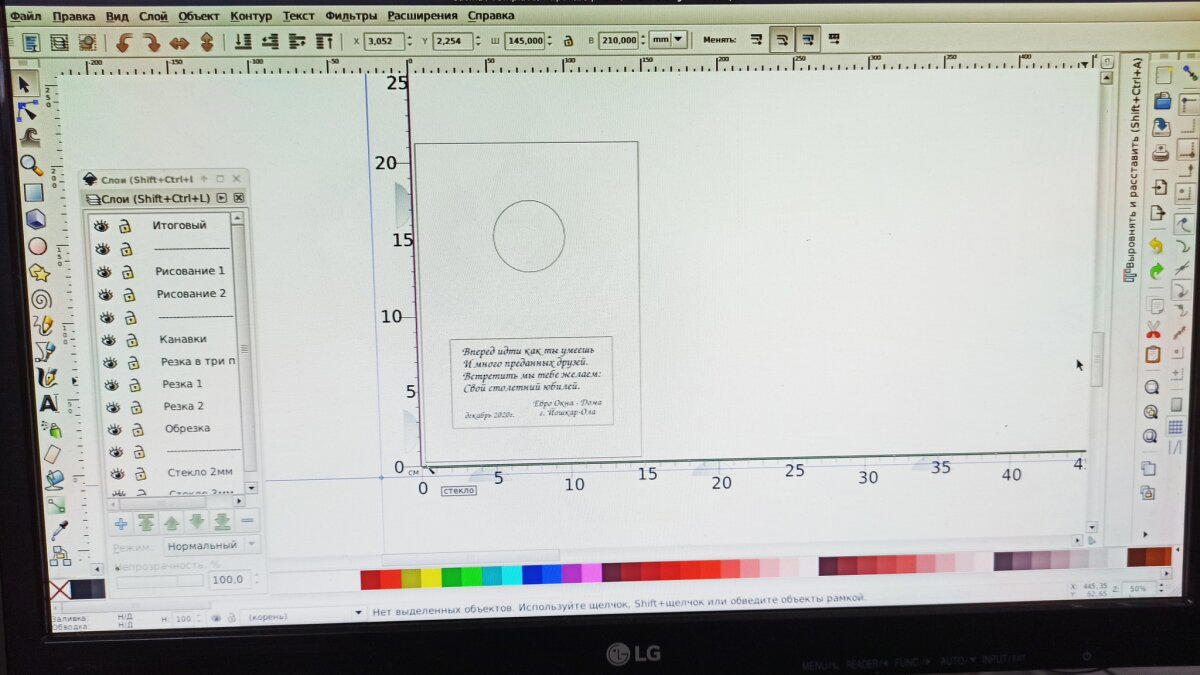
Task: Pick the yellow palette swatch
Action: point(430,577)
